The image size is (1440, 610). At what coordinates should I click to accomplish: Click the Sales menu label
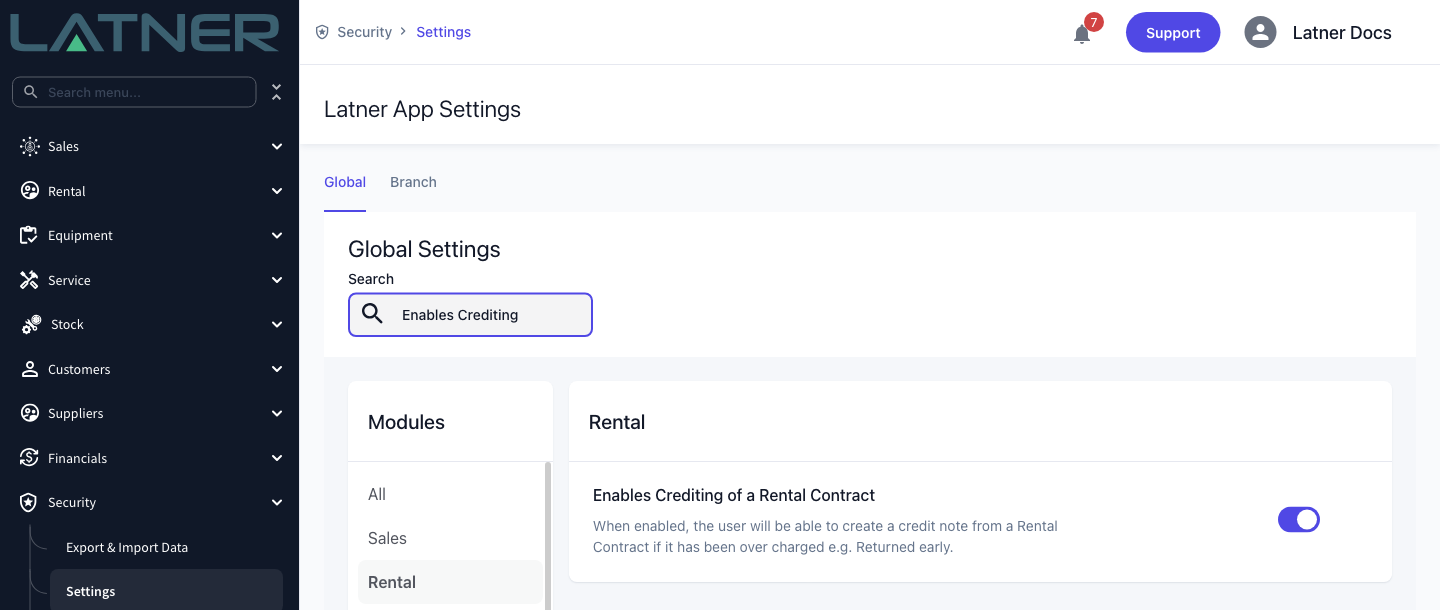pyautogui.click(x=63, y=146)
